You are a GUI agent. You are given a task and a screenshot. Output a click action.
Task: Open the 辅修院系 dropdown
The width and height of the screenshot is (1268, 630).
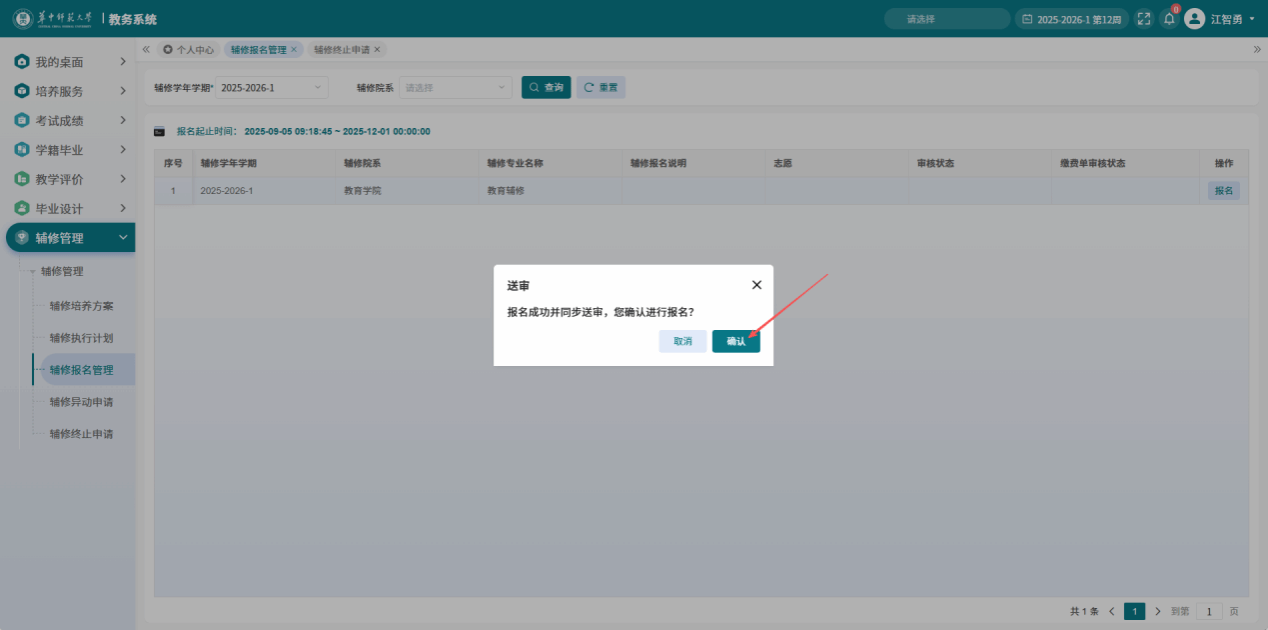pyautogui.click(x=456, y=88)
